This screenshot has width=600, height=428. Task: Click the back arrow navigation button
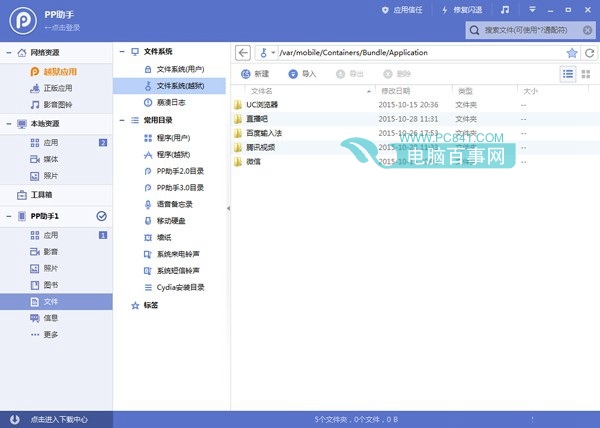click(x=243, y=52)
